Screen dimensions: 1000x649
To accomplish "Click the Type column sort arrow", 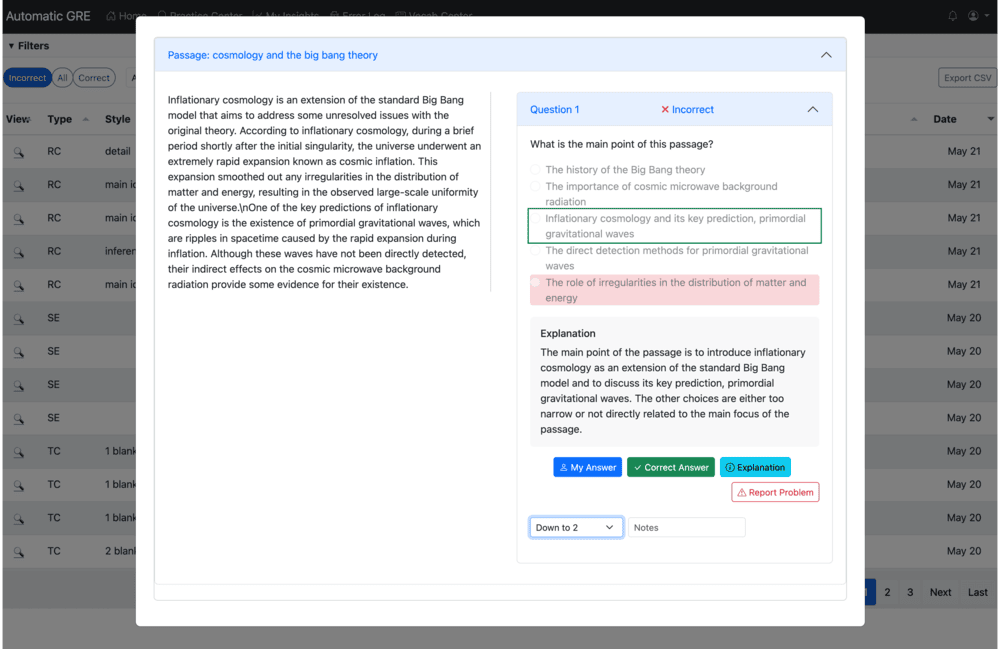I will click(85, 119).
